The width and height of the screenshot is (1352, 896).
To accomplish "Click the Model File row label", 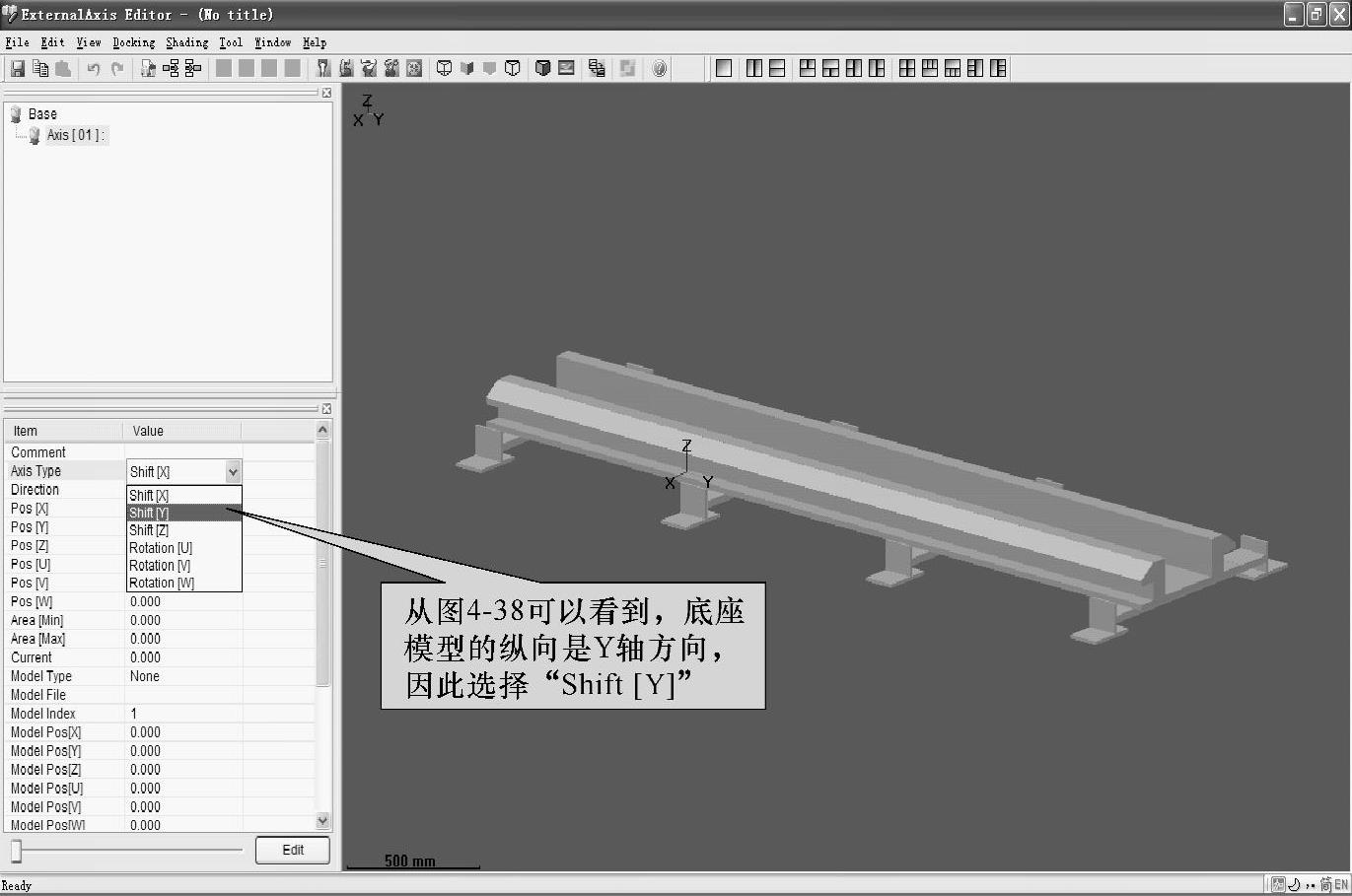I will click(38, 695).
